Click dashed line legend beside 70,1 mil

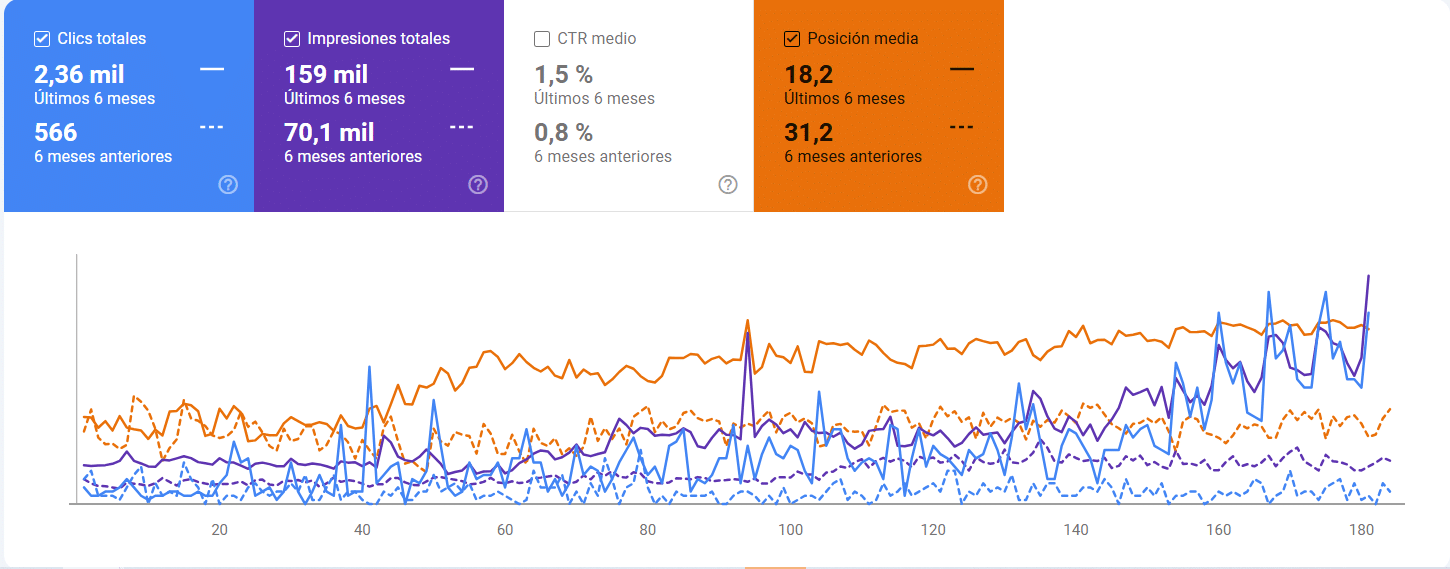(461, 127)
